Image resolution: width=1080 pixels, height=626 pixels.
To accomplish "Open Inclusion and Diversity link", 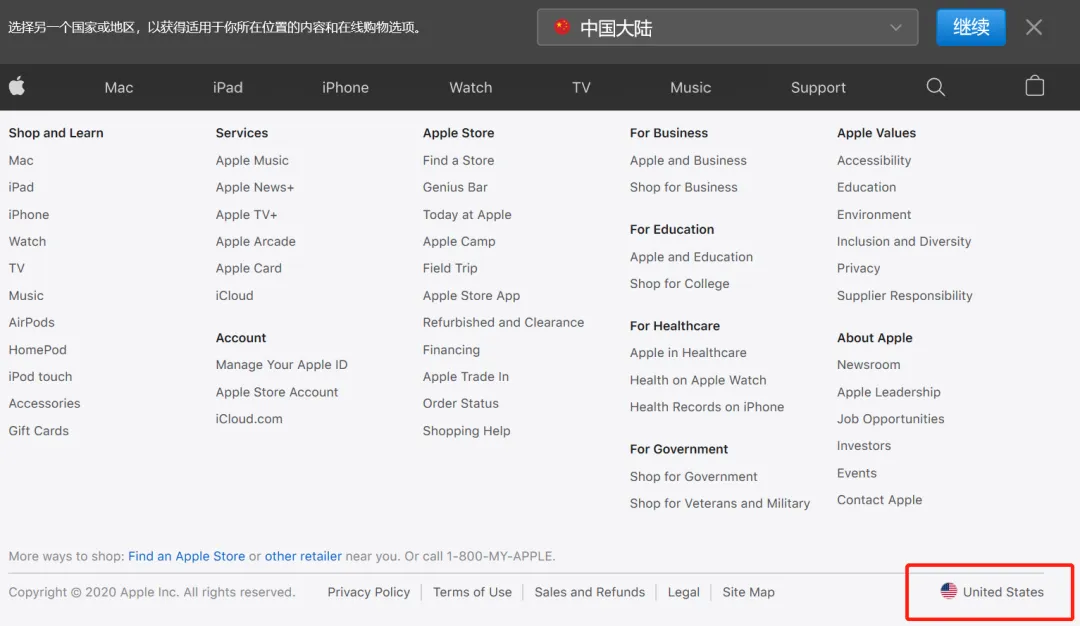I will pyautogui.click(x=904, y=242).
